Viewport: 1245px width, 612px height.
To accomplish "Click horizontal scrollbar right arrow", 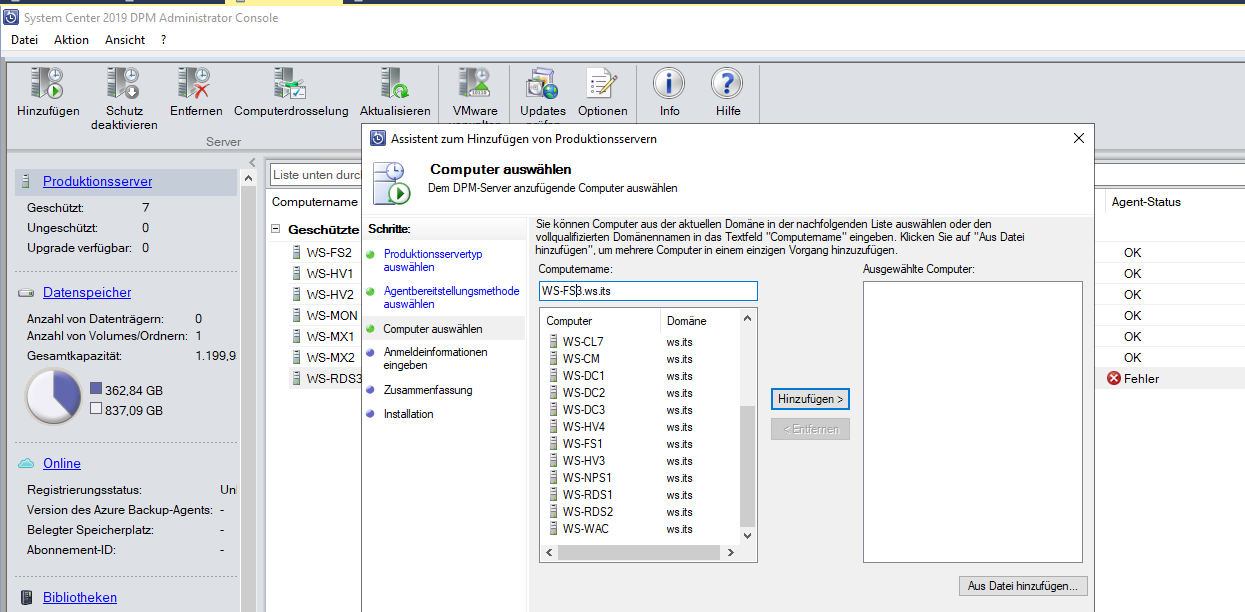I will [x=731, y=552].
